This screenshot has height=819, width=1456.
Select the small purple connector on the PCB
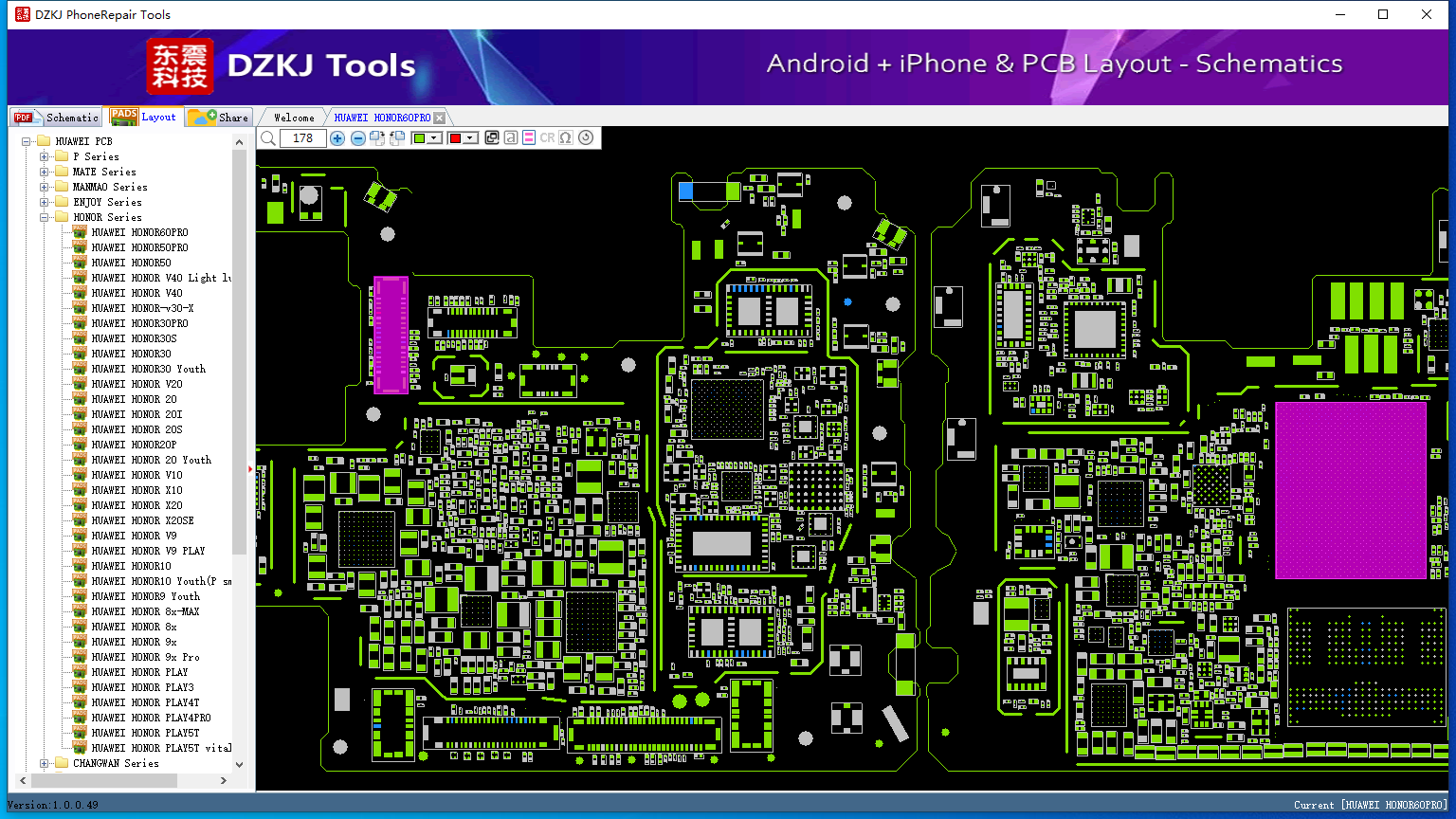pos(391,335)
